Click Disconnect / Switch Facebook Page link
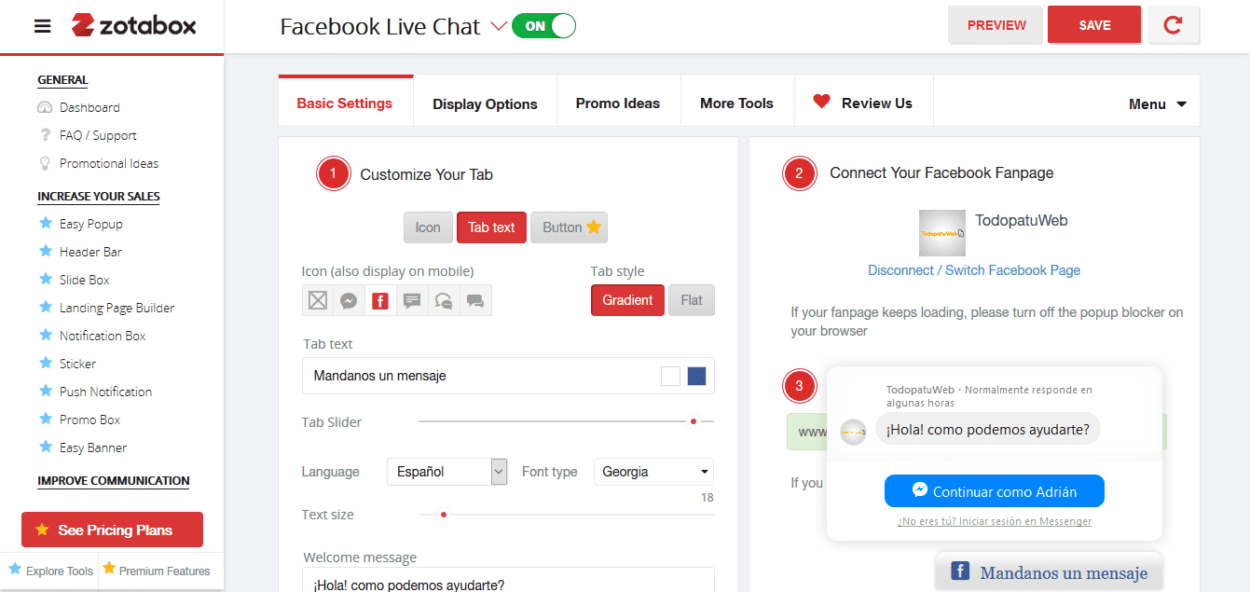 (974, 270)
